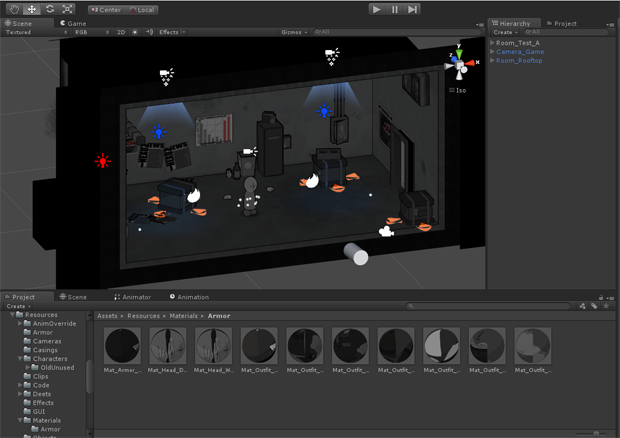Viewport: 620px width, 438px height.
Task: Select the Hand tool
Action: tap(14, 9)
